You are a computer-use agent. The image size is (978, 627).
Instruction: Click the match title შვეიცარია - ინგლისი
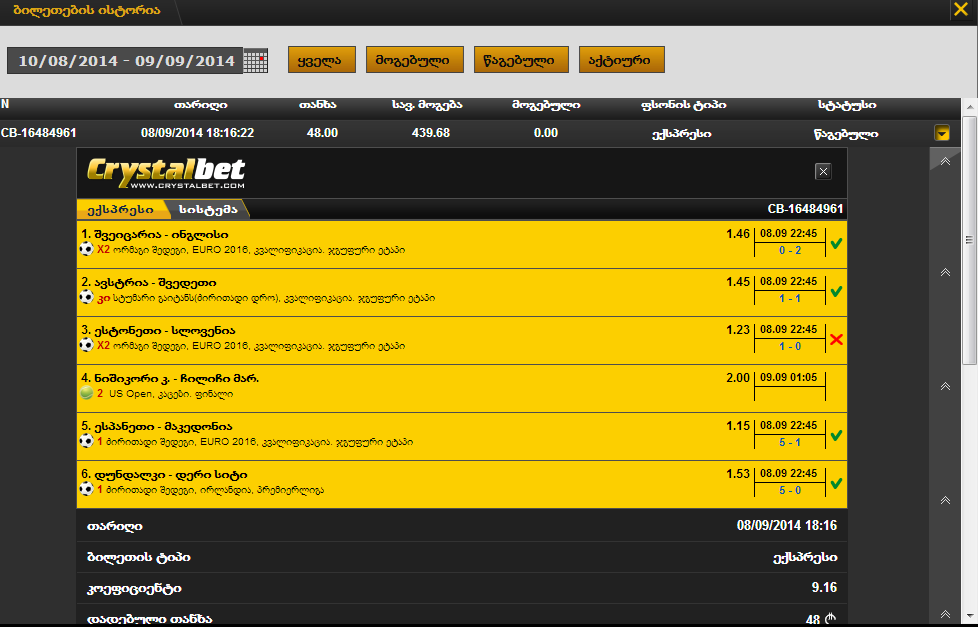point(160,235)
